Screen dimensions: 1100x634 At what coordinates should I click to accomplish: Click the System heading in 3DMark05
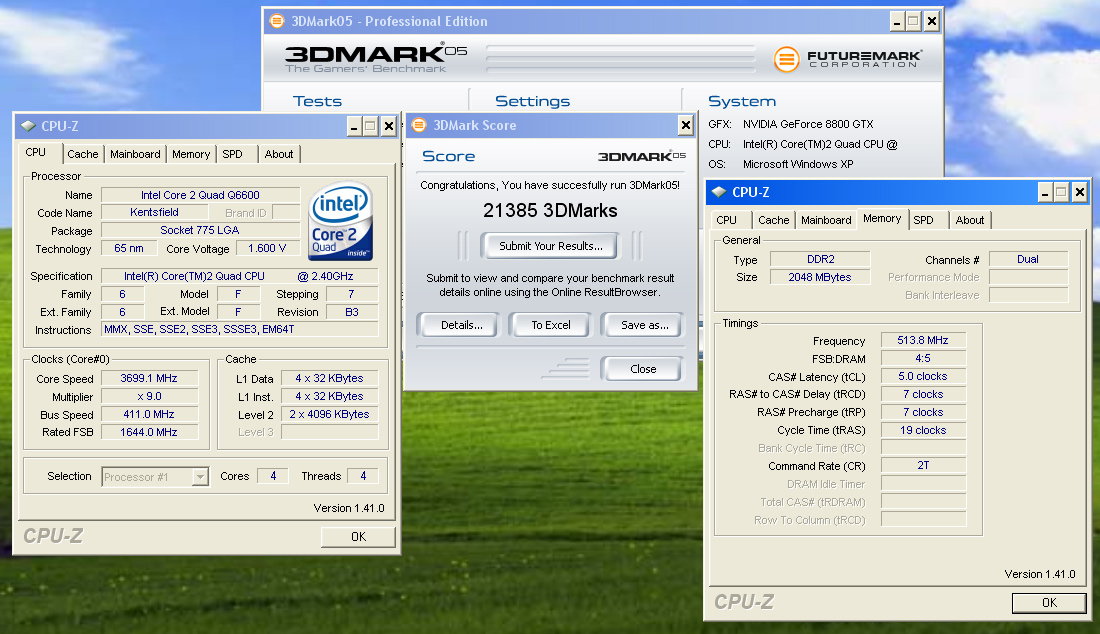(x=742, y=102)
